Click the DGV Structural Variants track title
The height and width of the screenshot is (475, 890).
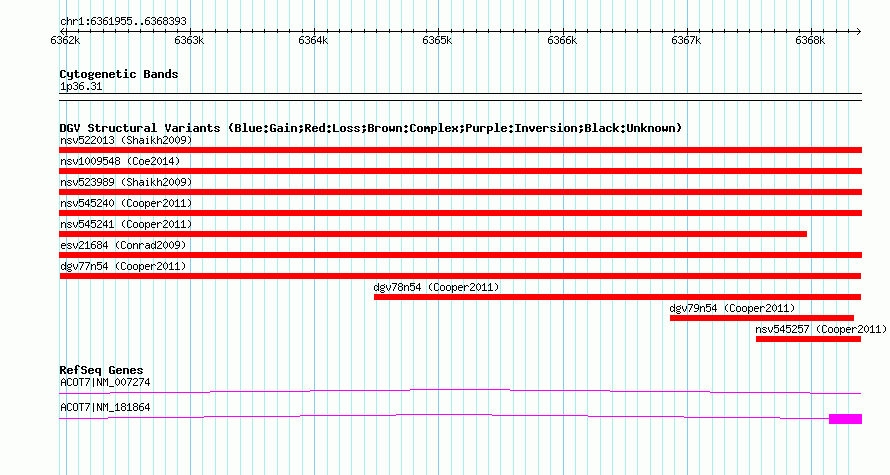[x=371, y=128]
